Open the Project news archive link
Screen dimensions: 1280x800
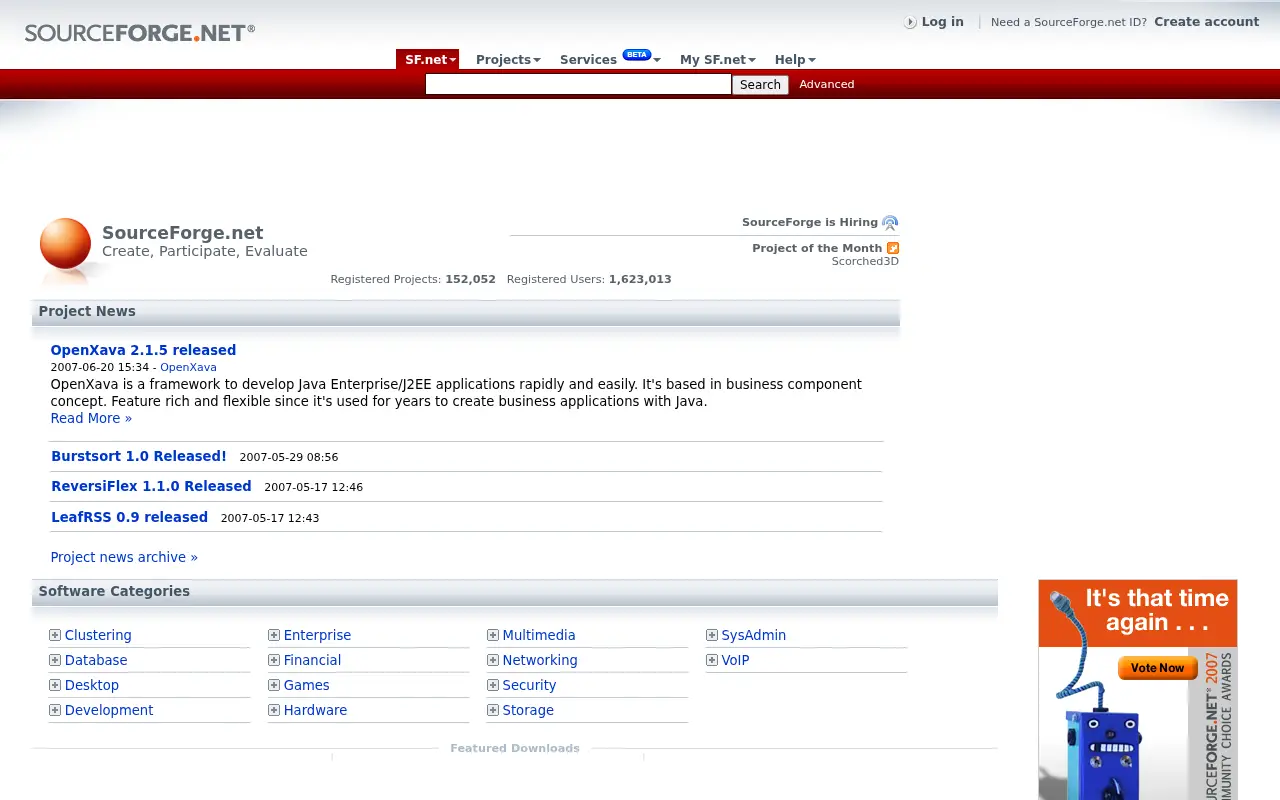tap(124, 557)
